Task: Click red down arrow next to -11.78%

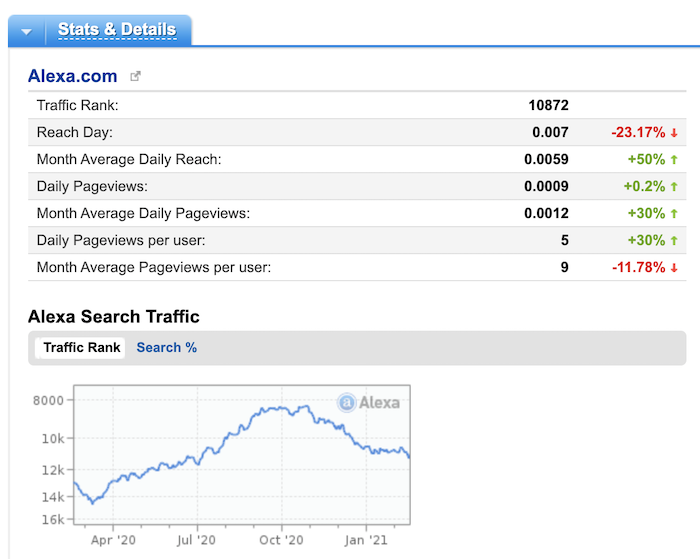Action: click(674, 267)
